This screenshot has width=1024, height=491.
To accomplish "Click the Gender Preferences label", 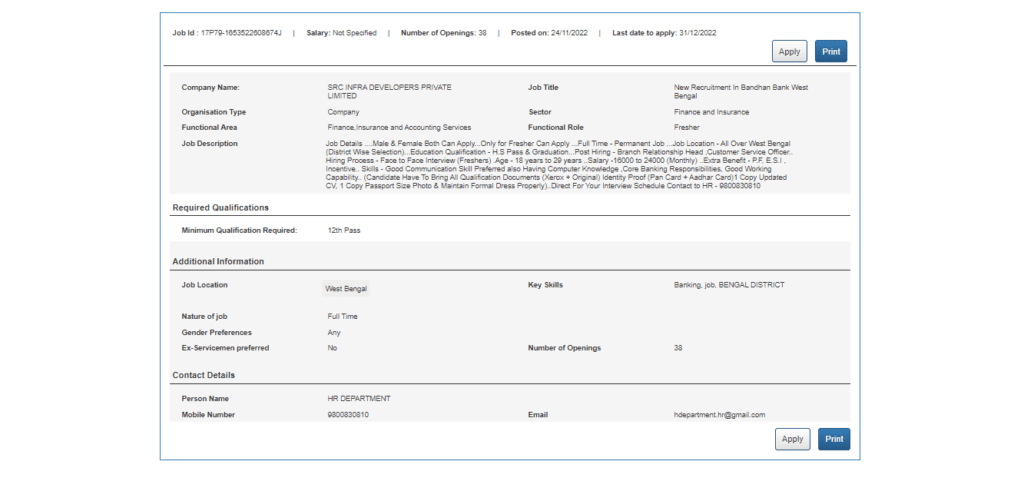I will click(x=216, y=332).
